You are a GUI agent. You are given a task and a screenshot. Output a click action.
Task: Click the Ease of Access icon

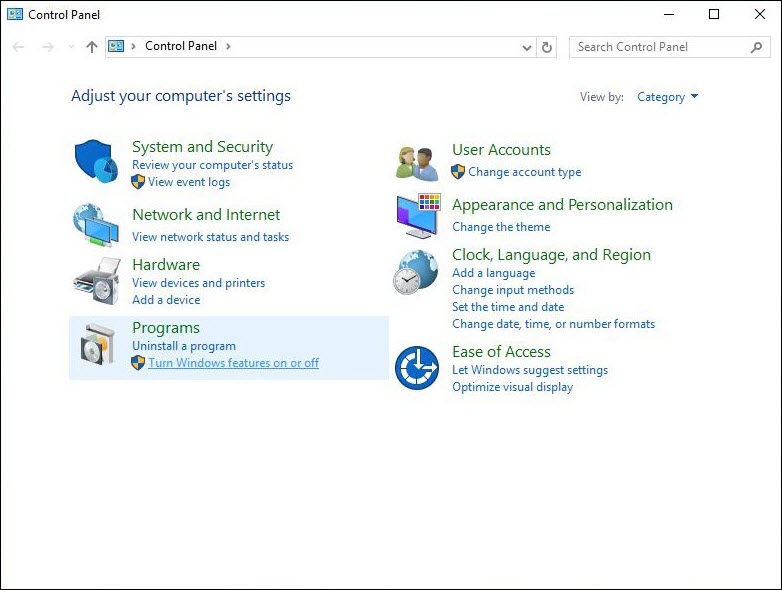point(417,368)
